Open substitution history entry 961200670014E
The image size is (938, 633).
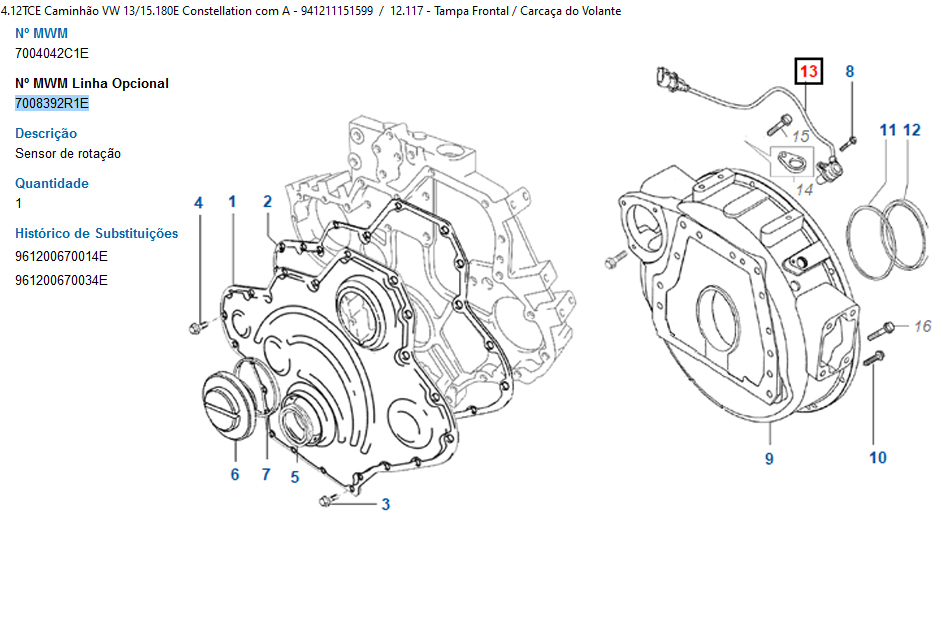point(61,256)
